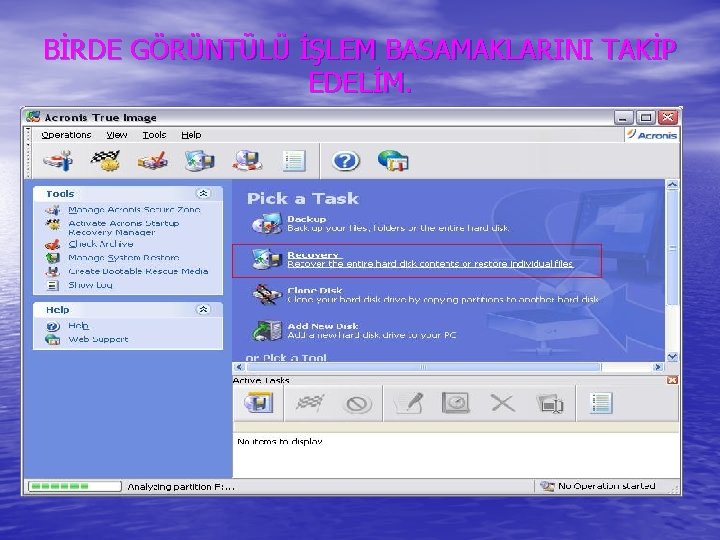Click the schedule clock icon in Active Tasks
This screenshot has width=720, height=540.
[x=456, y=403]
